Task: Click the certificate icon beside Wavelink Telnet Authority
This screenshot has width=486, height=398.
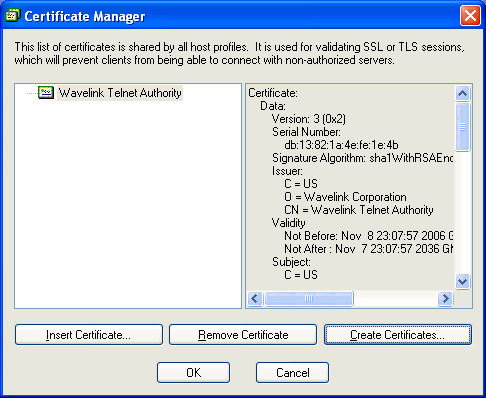Action: coord(46,92)
